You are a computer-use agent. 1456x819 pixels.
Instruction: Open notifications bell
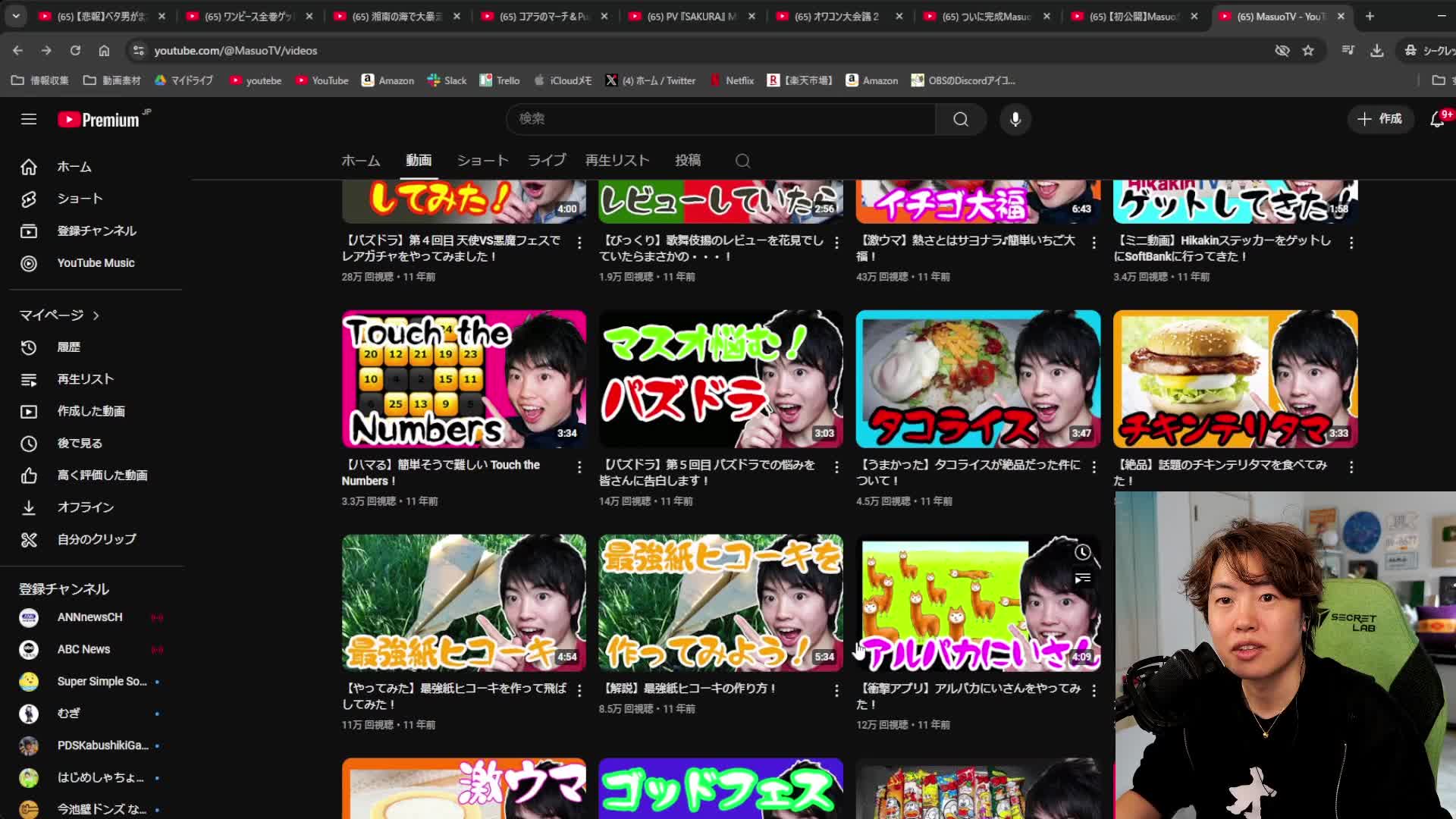pos(1437,119)
